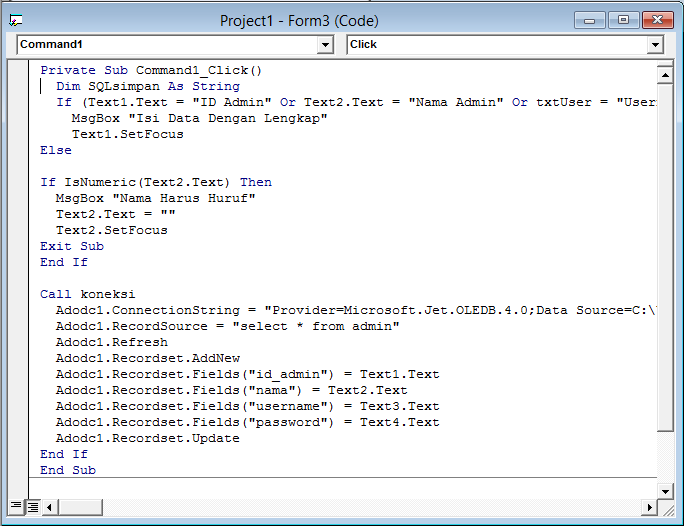Click the line 'If (Text1.Text = "ID Admin"'
This screenshot has width=684, height=526.
(x=356, y=102)
